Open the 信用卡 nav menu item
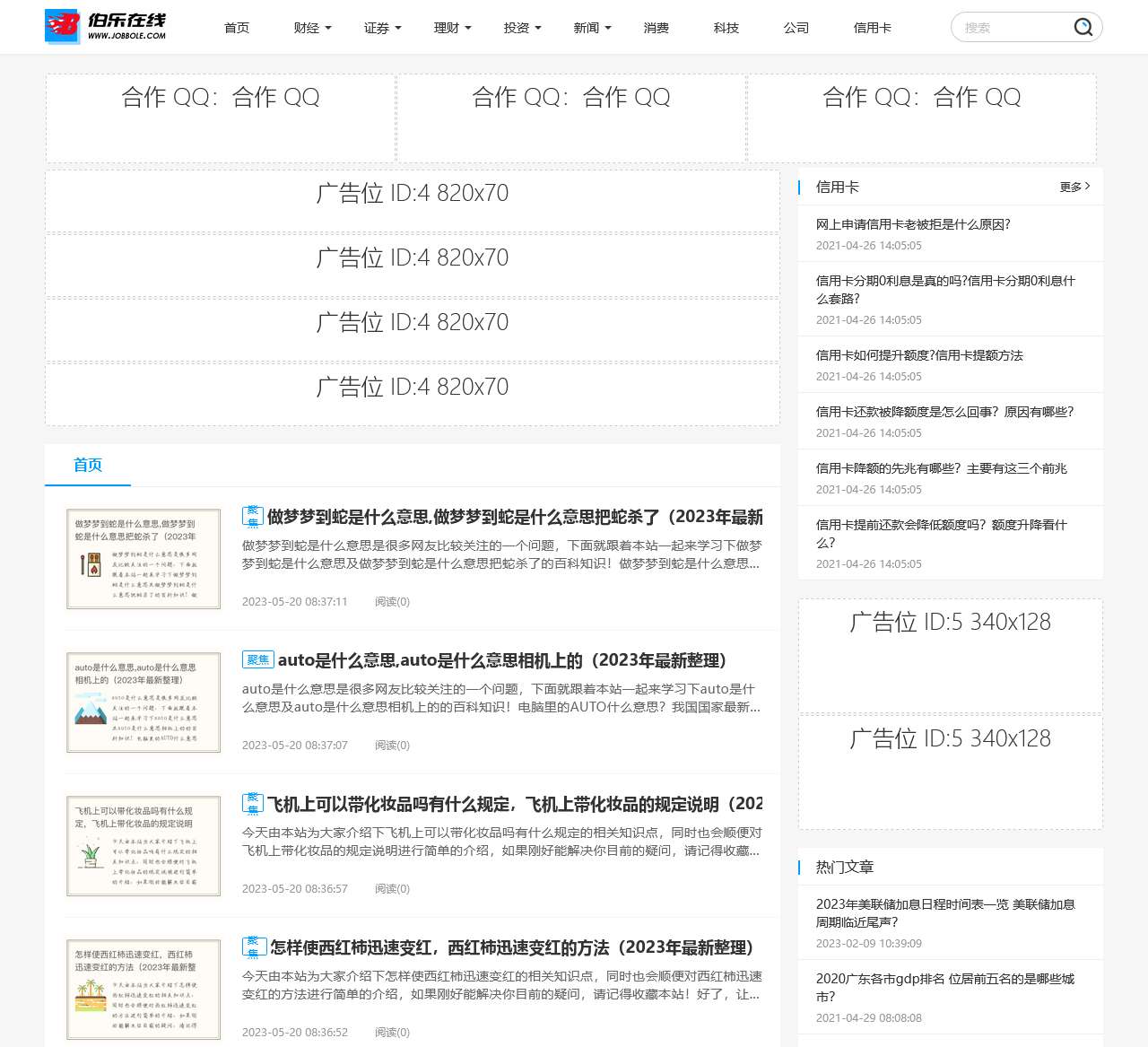Screen dimensions: 1148x1047 pyautogui.click(x=873, y=28)
